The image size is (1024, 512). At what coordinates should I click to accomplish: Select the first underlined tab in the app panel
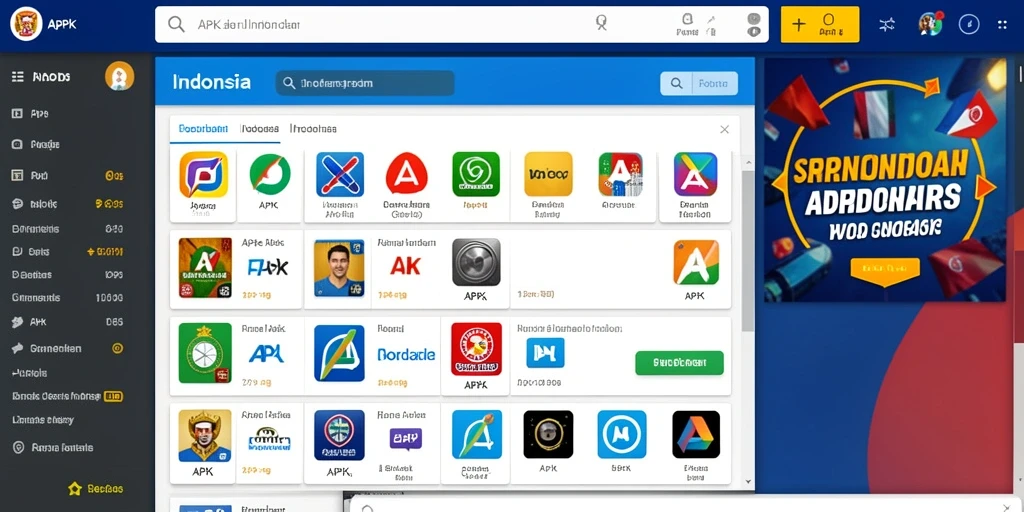pyautogui.click(x=203, y=129)
